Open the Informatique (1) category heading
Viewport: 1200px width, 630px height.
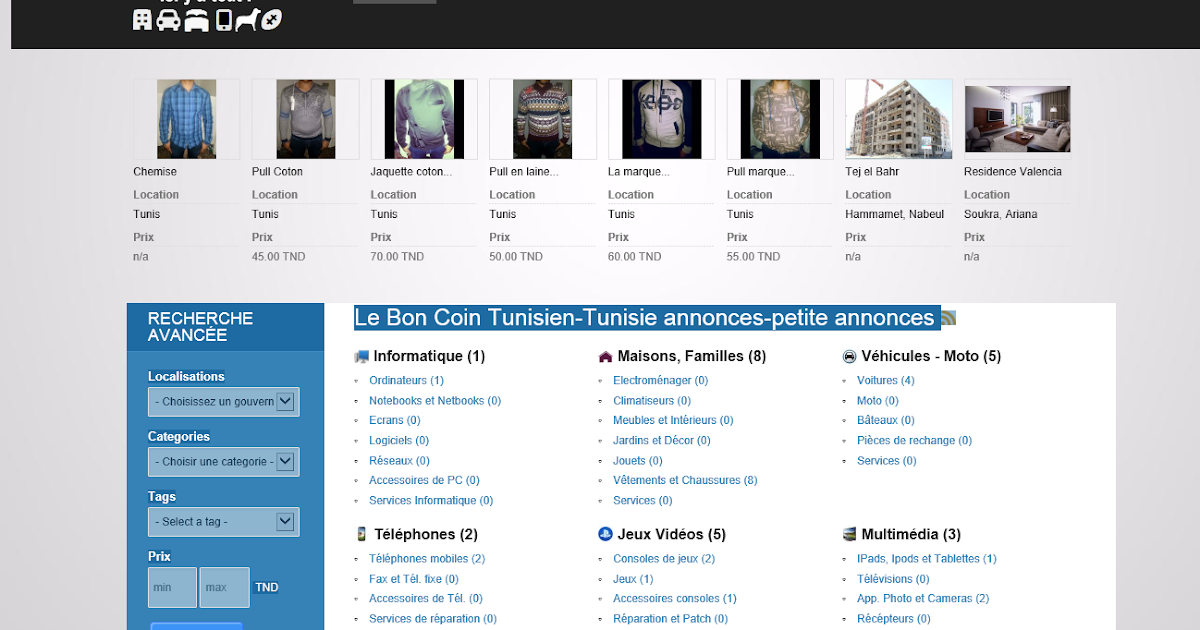(429, 356)
